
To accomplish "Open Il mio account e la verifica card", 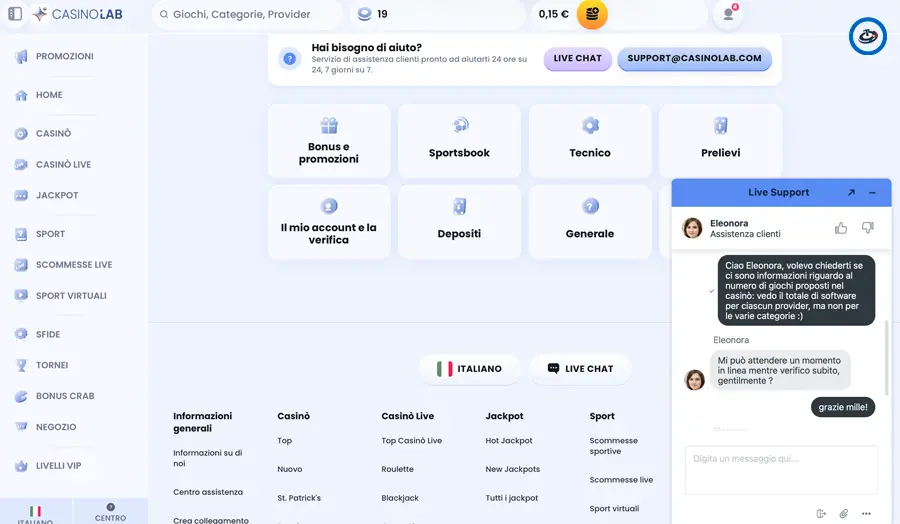I will [x=329, y=222].
